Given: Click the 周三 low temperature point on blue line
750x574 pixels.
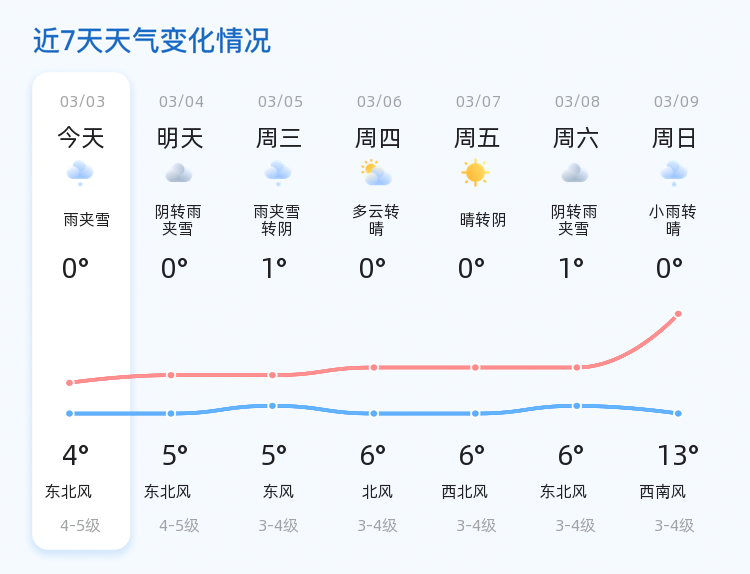Looking at the screenshot, I should click(x=272, y=406).
